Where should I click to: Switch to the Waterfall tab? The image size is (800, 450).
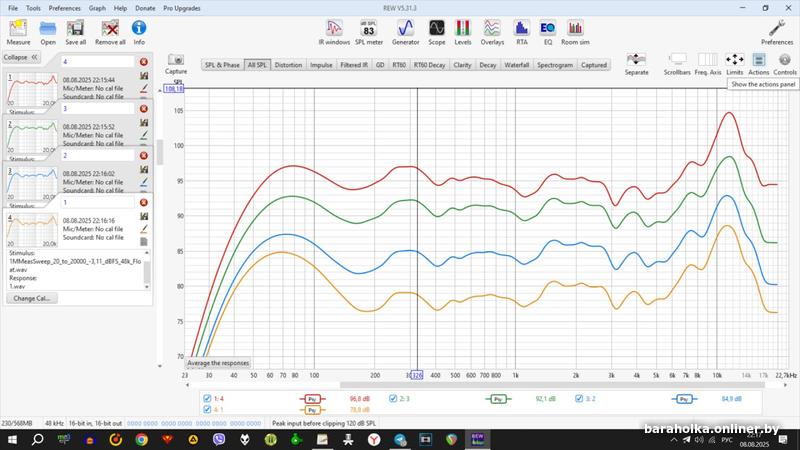tap(517, 65)
